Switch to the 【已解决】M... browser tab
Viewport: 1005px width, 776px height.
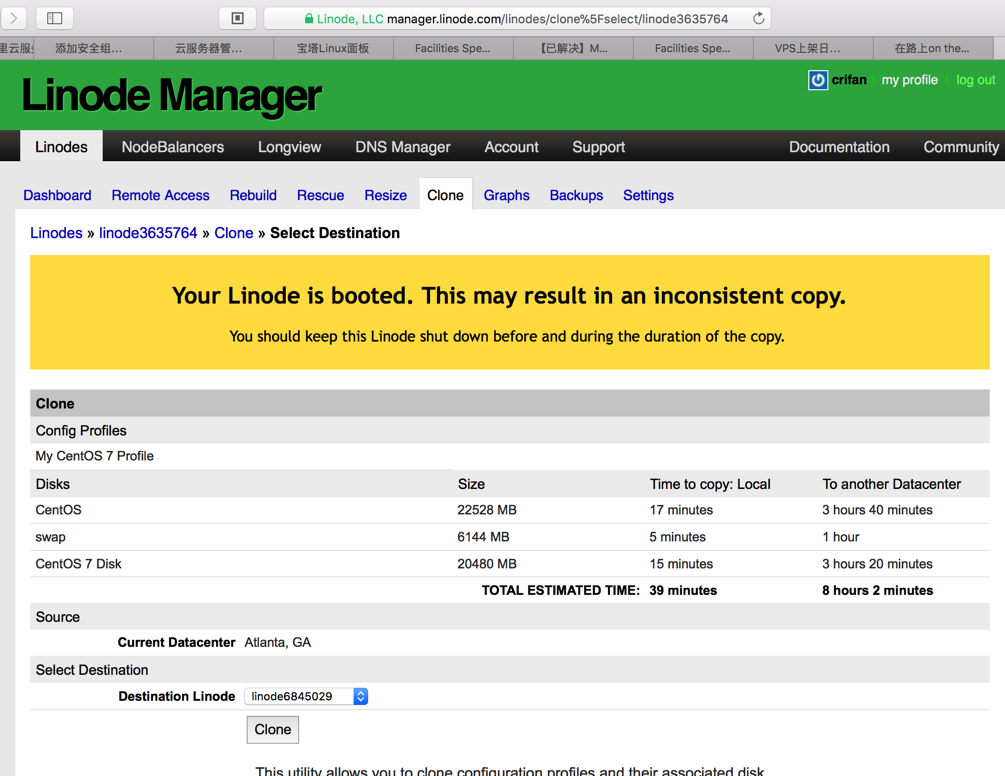[x=573, y=48]
